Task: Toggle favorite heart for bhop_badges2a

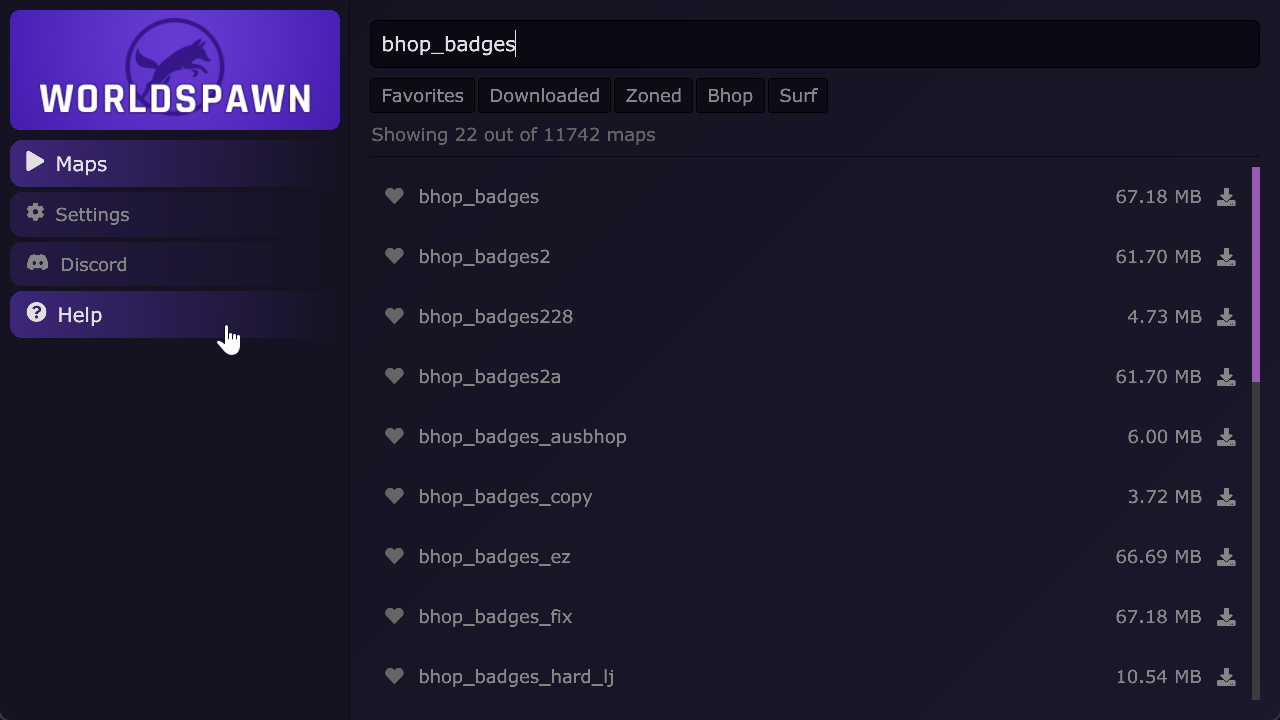Action: tap(394, 376)
